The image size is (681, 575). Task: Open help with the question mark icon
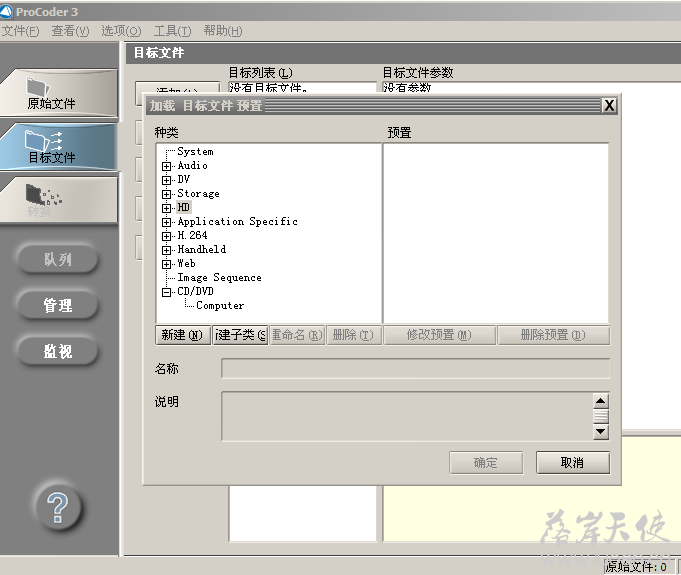tap(58, 508)
